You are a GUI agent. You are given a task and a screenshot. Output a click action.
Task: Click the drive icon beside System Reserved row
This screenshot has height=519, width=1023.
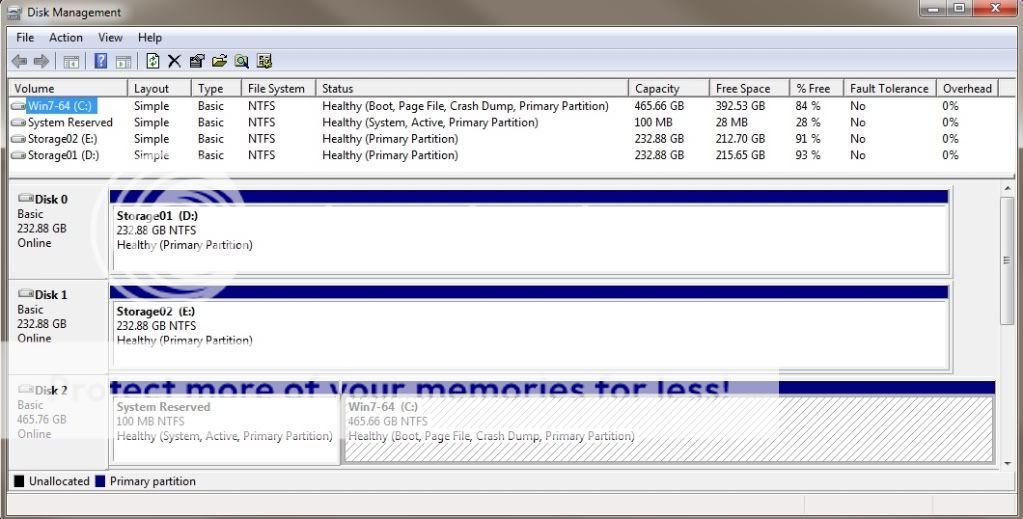coord(18,122)
